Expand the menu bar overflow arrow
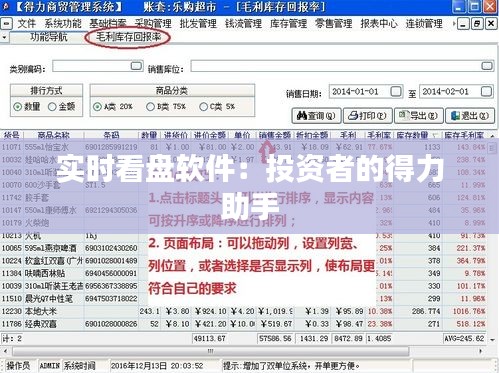 pos(454,24)
